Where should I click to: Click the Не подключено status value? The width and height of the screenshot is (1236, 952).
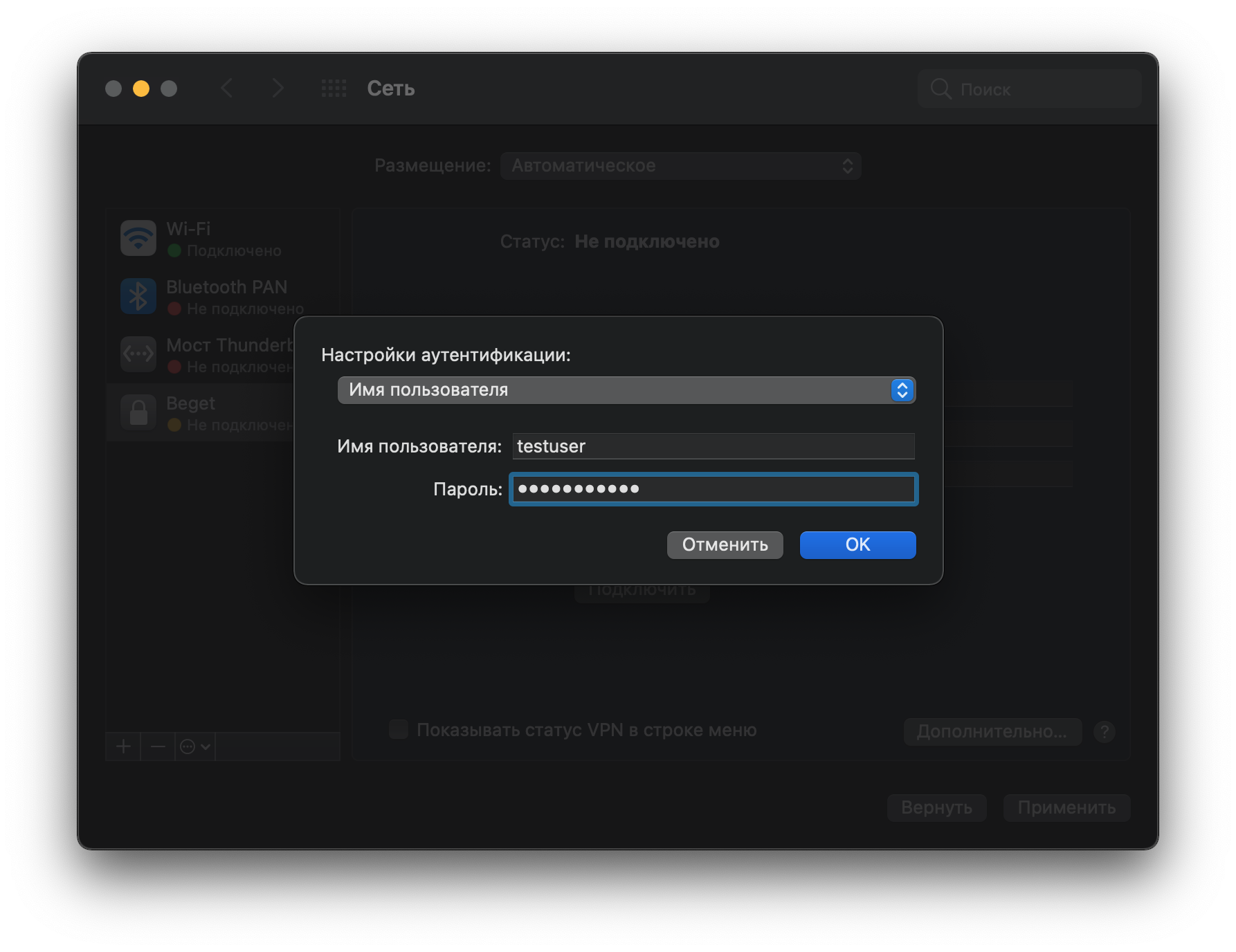tap(647, 241)
